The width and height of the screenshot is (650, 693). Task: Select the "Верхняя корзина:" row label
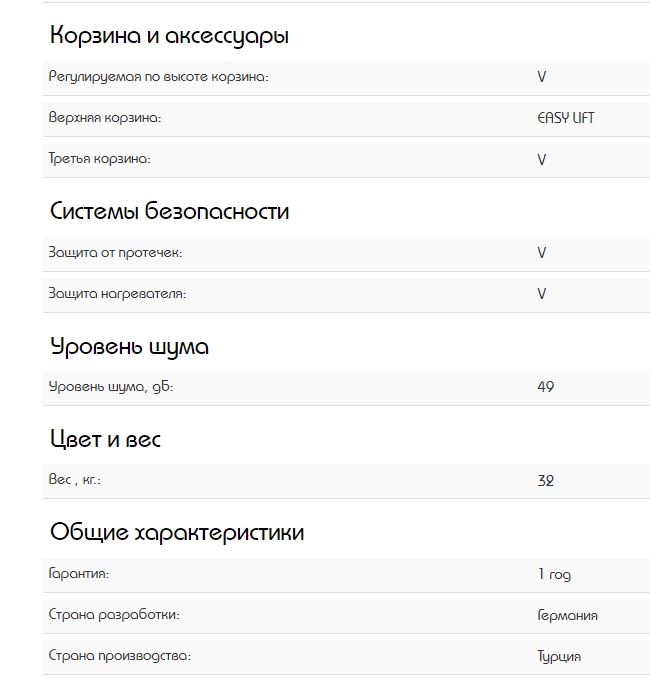click(105, 118)
